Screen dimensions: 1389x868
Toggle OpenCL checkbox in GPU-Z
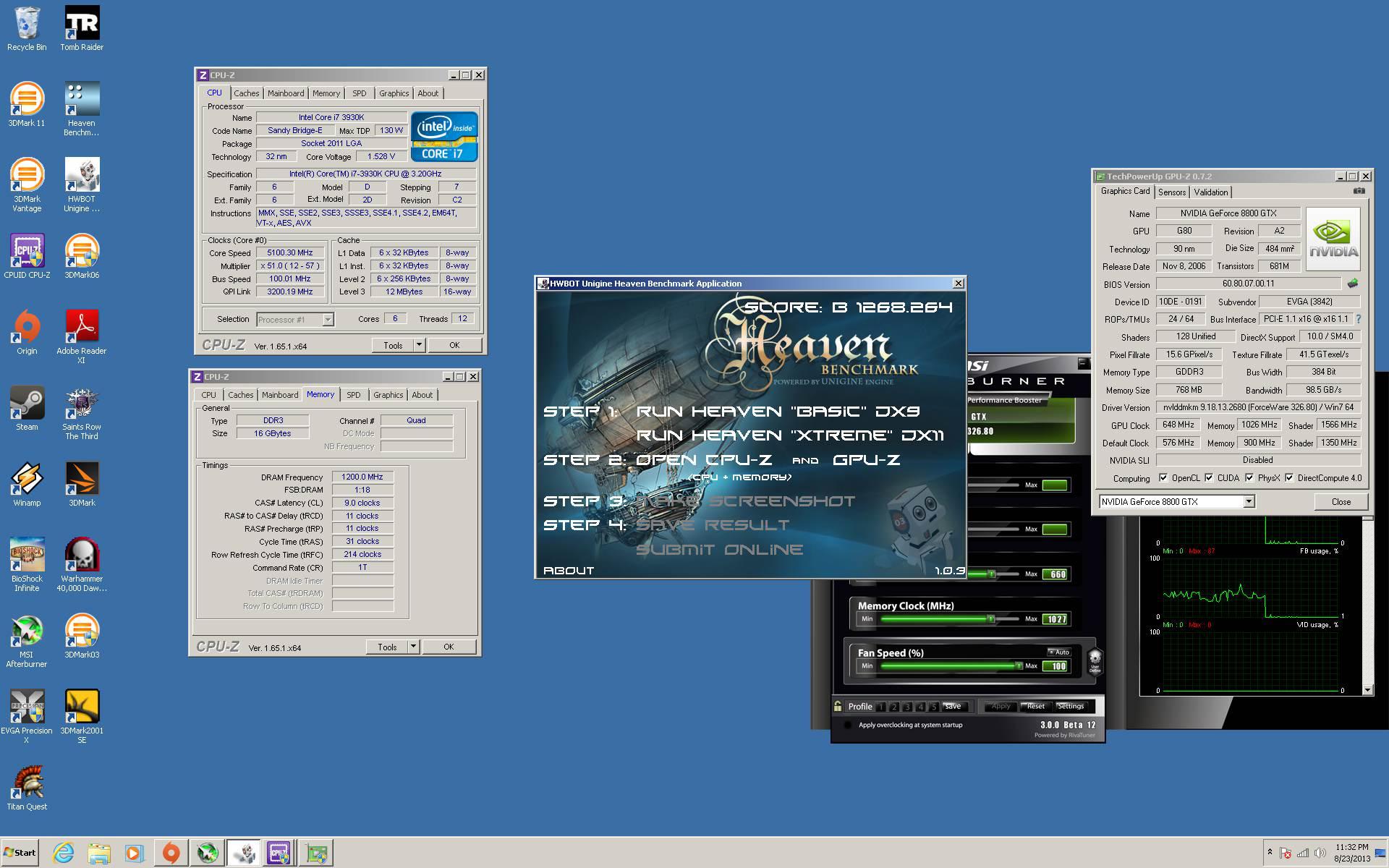click(1163, 477)
